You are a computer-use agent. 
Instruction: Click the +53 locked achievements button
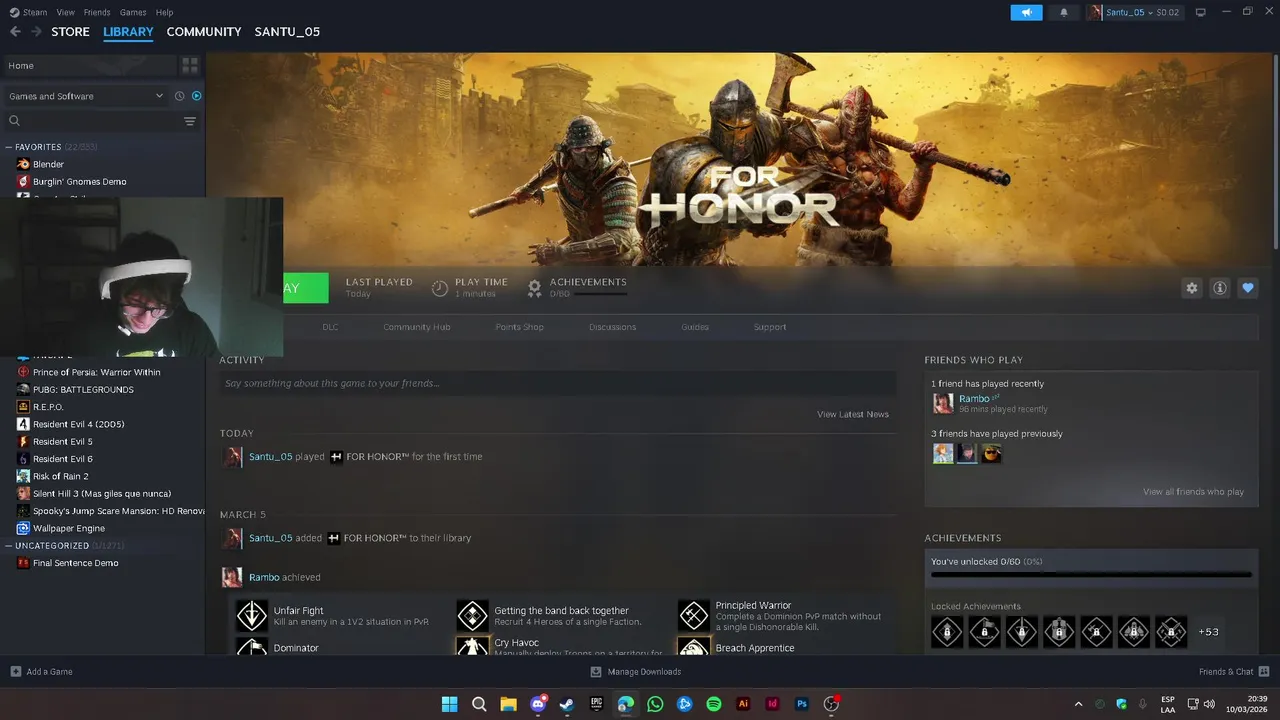tap(1208, 632)
